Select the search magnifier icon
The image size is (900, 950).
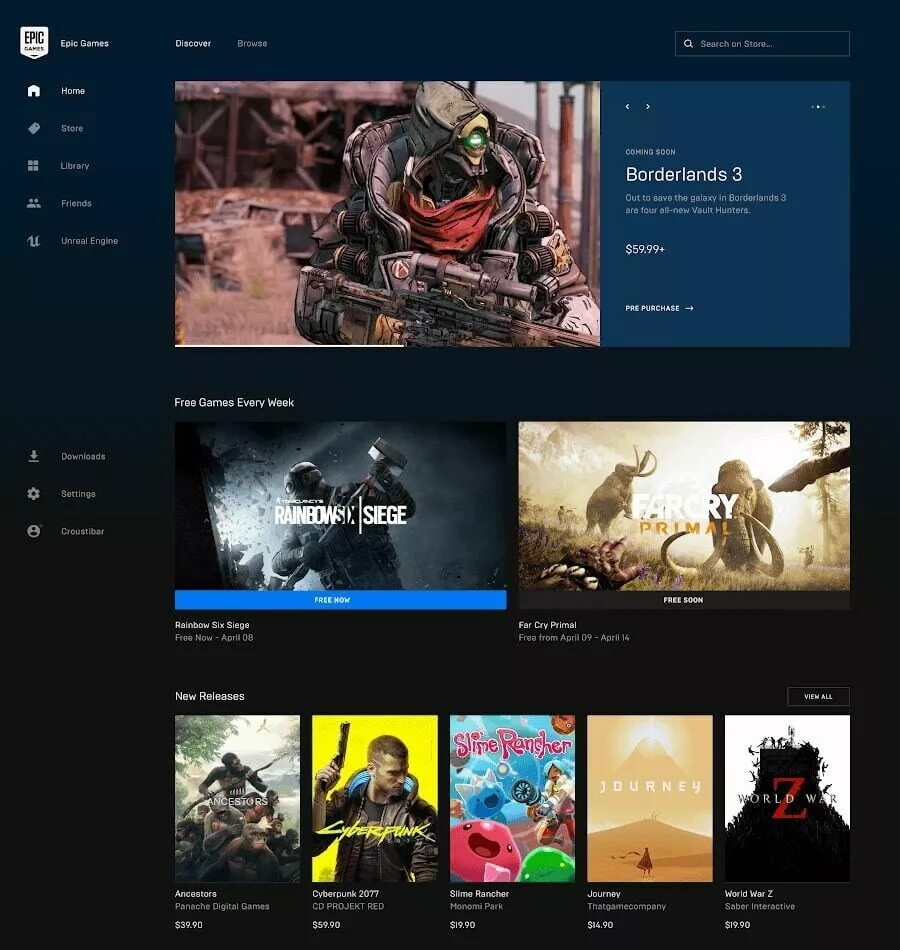[688, 43]
